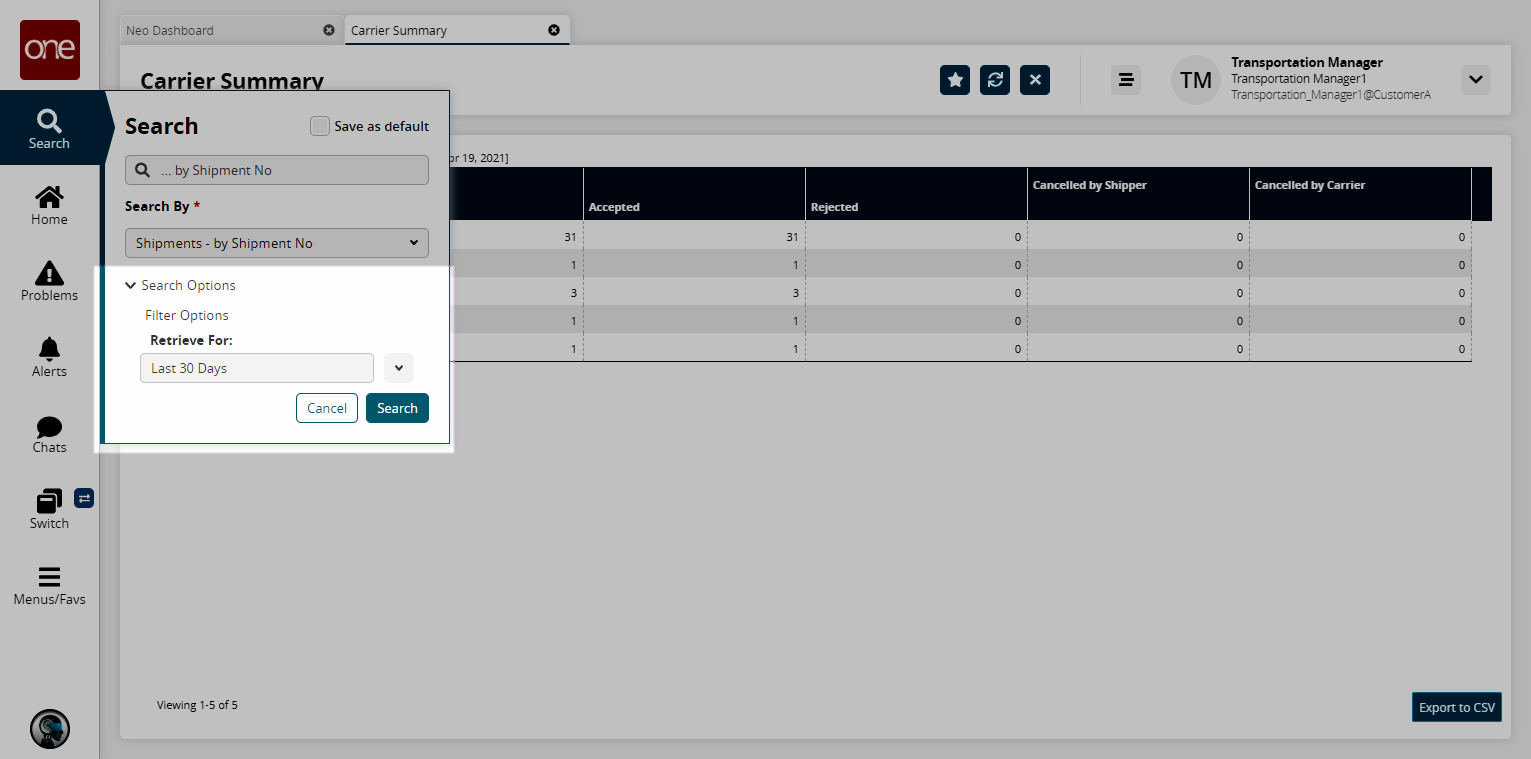This screenshot has width=1531, height=759.
Task: Expand the user profile dropdown arrow
Action: 1476,80
